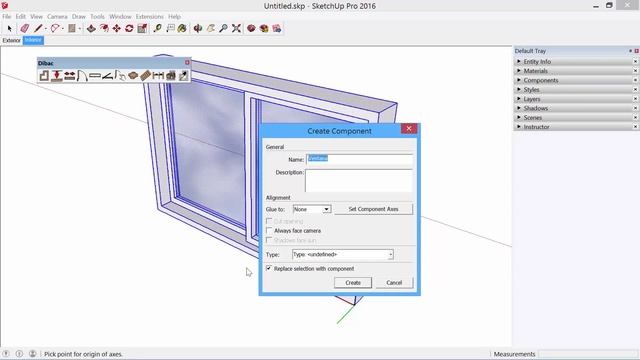Close the Create Component dialog

[409, 129]
